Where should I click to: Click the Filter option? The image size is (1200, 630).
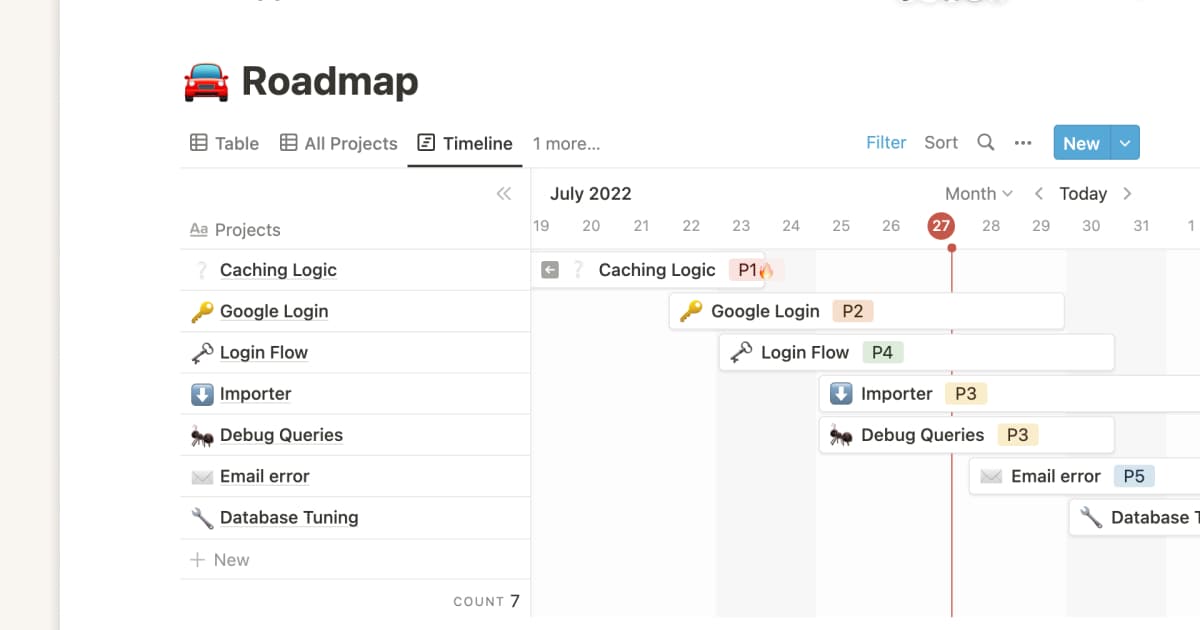886,142
